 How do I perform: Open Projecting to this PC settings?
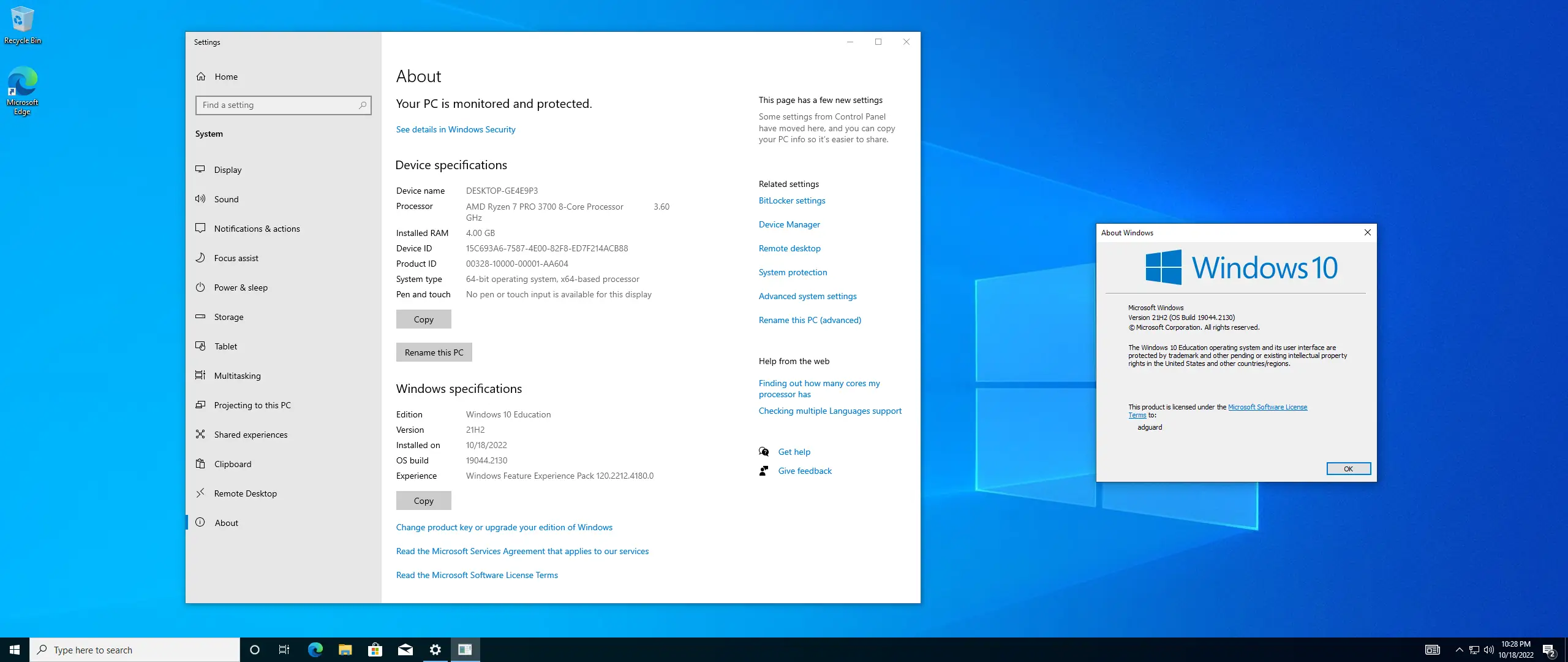[x=252, y=405]
